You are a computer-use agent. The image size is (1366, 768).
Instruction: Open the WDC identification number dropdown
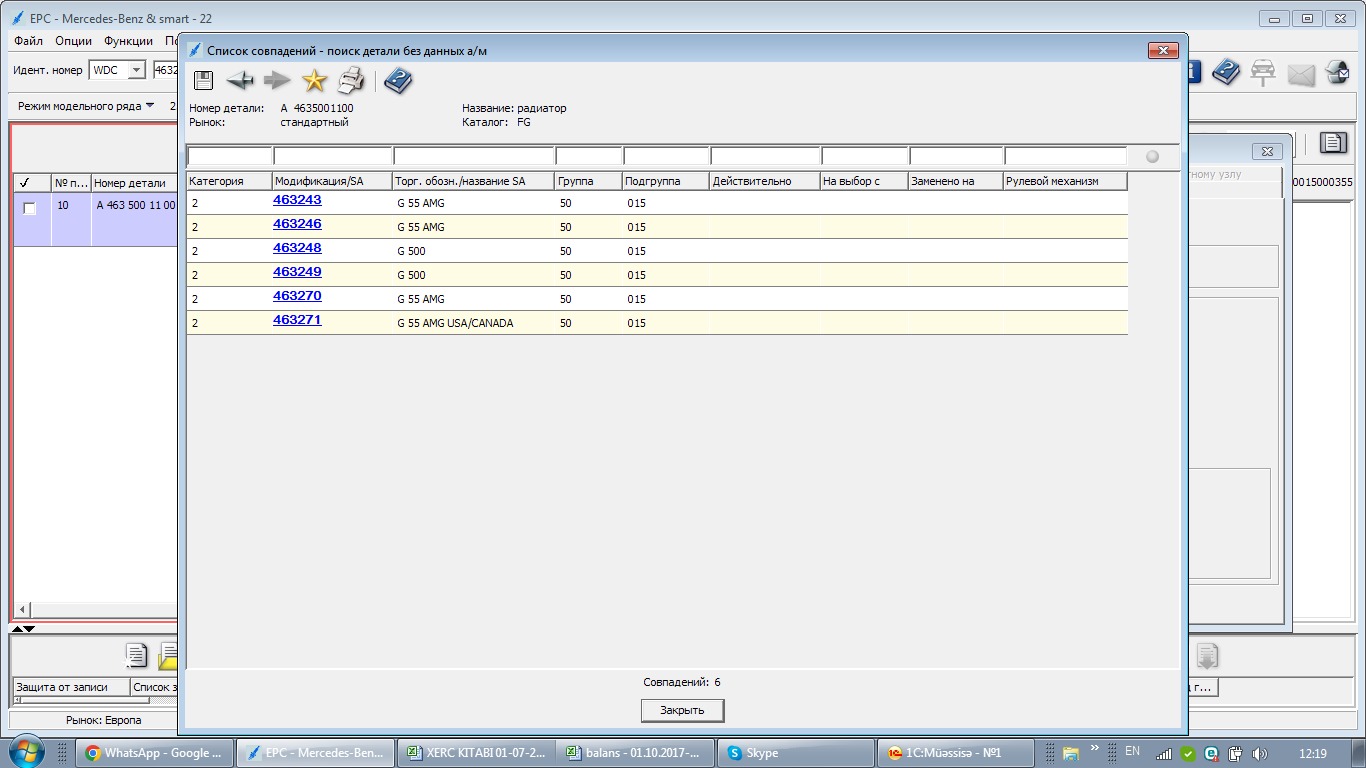coord(136,70)
